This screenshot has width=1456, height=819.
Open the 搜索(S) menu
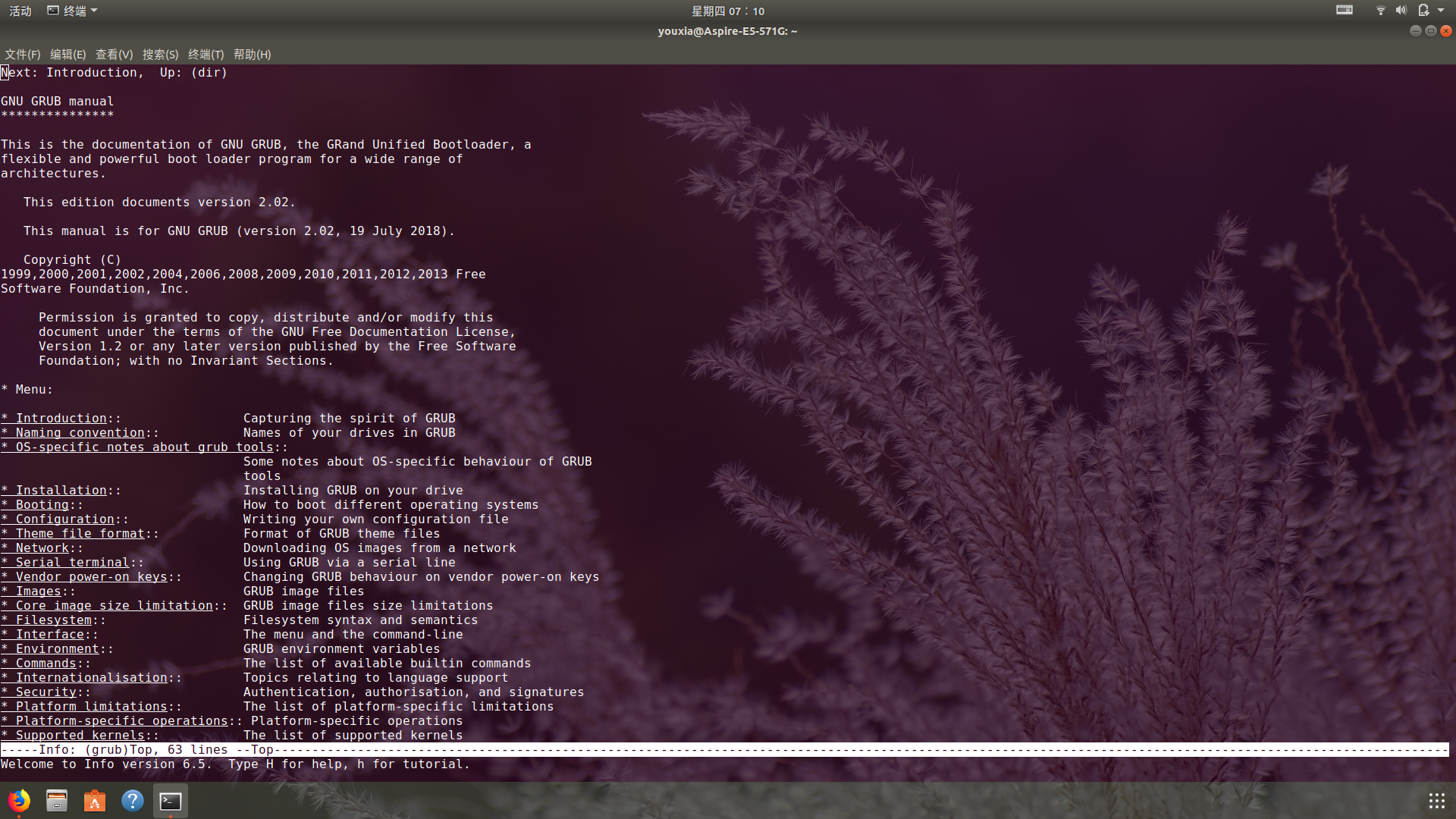click(x=160, y=55)
